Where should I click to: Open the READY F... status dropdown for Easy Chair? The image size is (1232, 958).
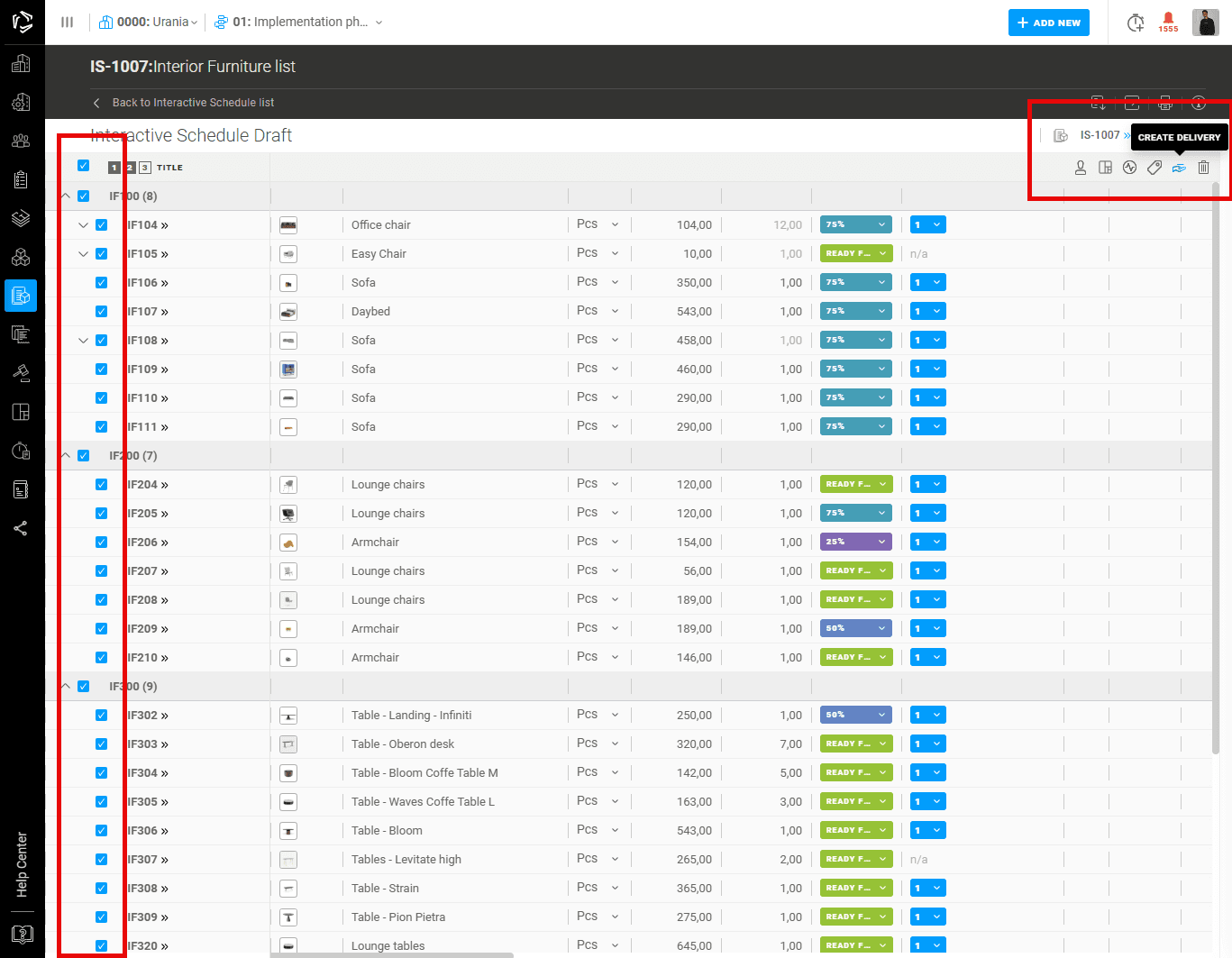pos(856,254)
